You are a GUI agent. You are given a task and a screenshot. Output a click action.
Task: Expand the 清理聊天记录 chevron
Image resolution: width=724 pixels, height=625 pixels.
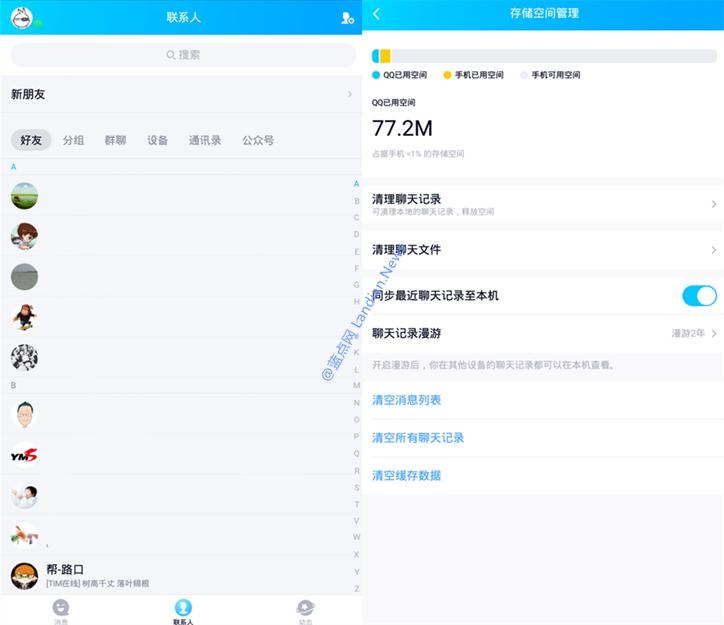[714, 204]
